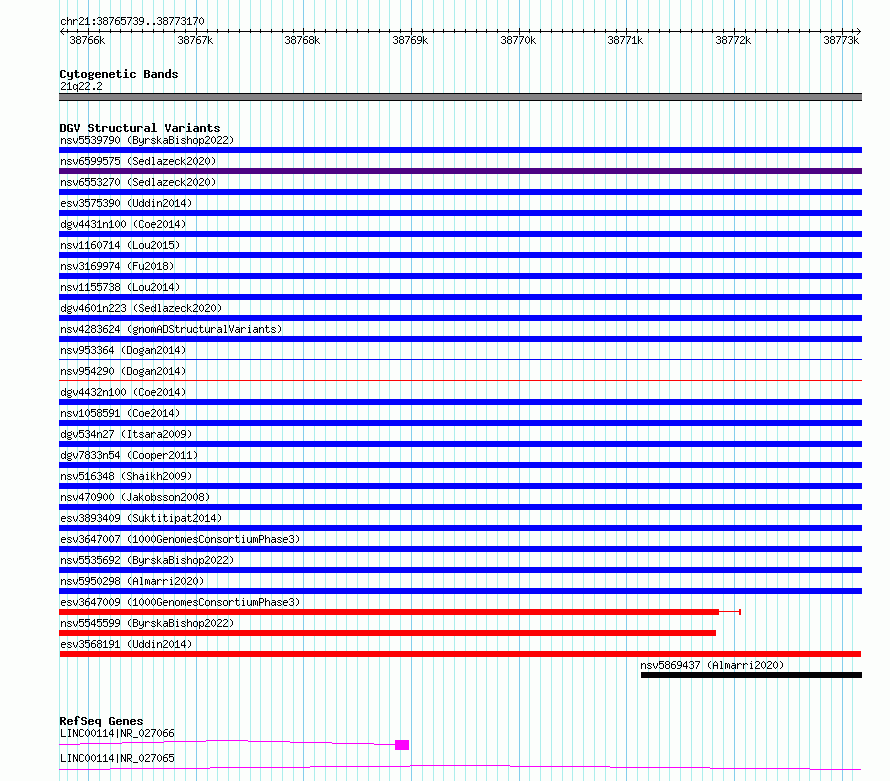Click the chr21:38765739..38773170 coordinate label

tap(132, 21)
